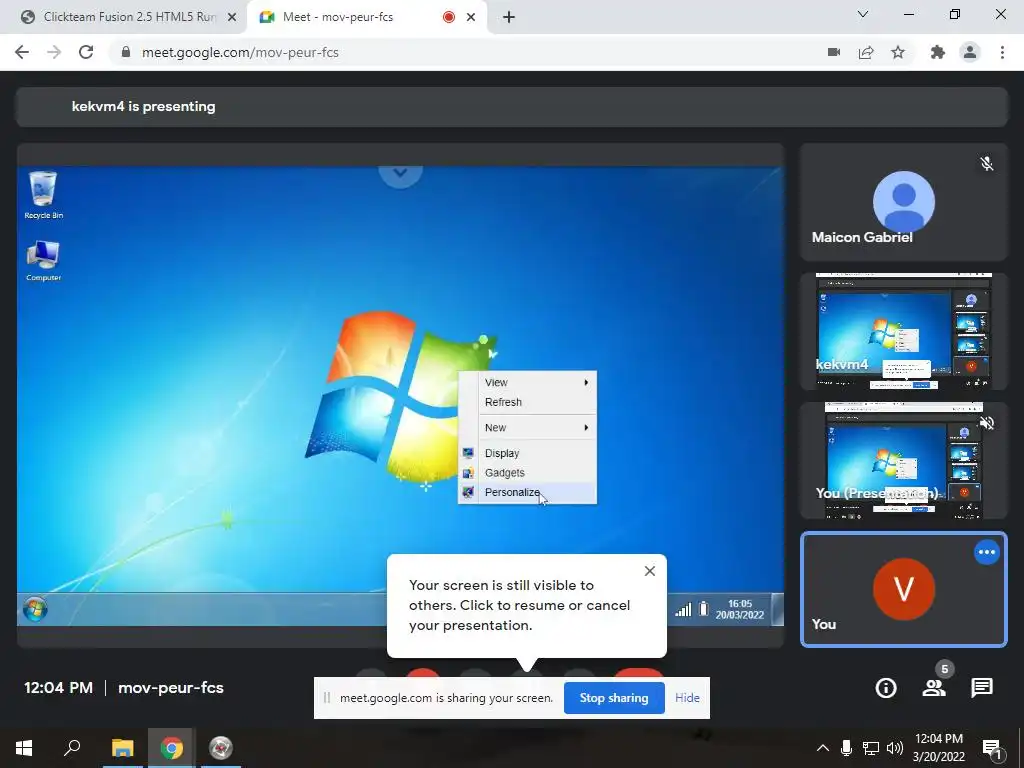Select Refresh in context menu
1024x768 pixels.
point(528,402)
